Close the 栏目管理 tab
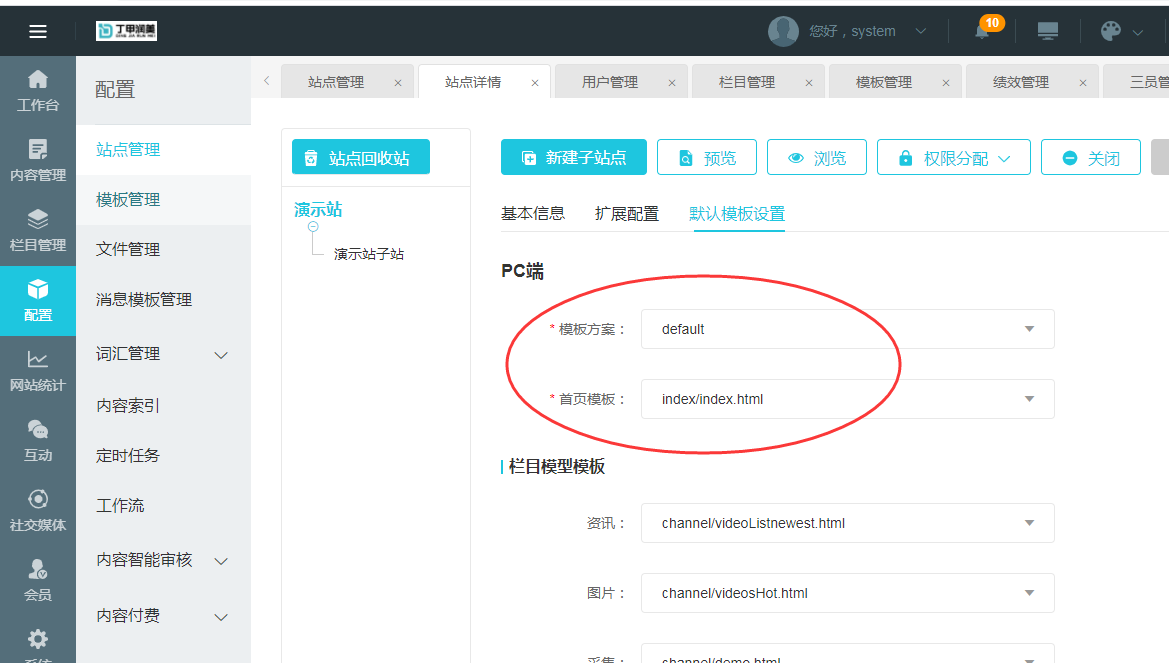Viewport: 1169px width, 663px height. coord(809,83)
